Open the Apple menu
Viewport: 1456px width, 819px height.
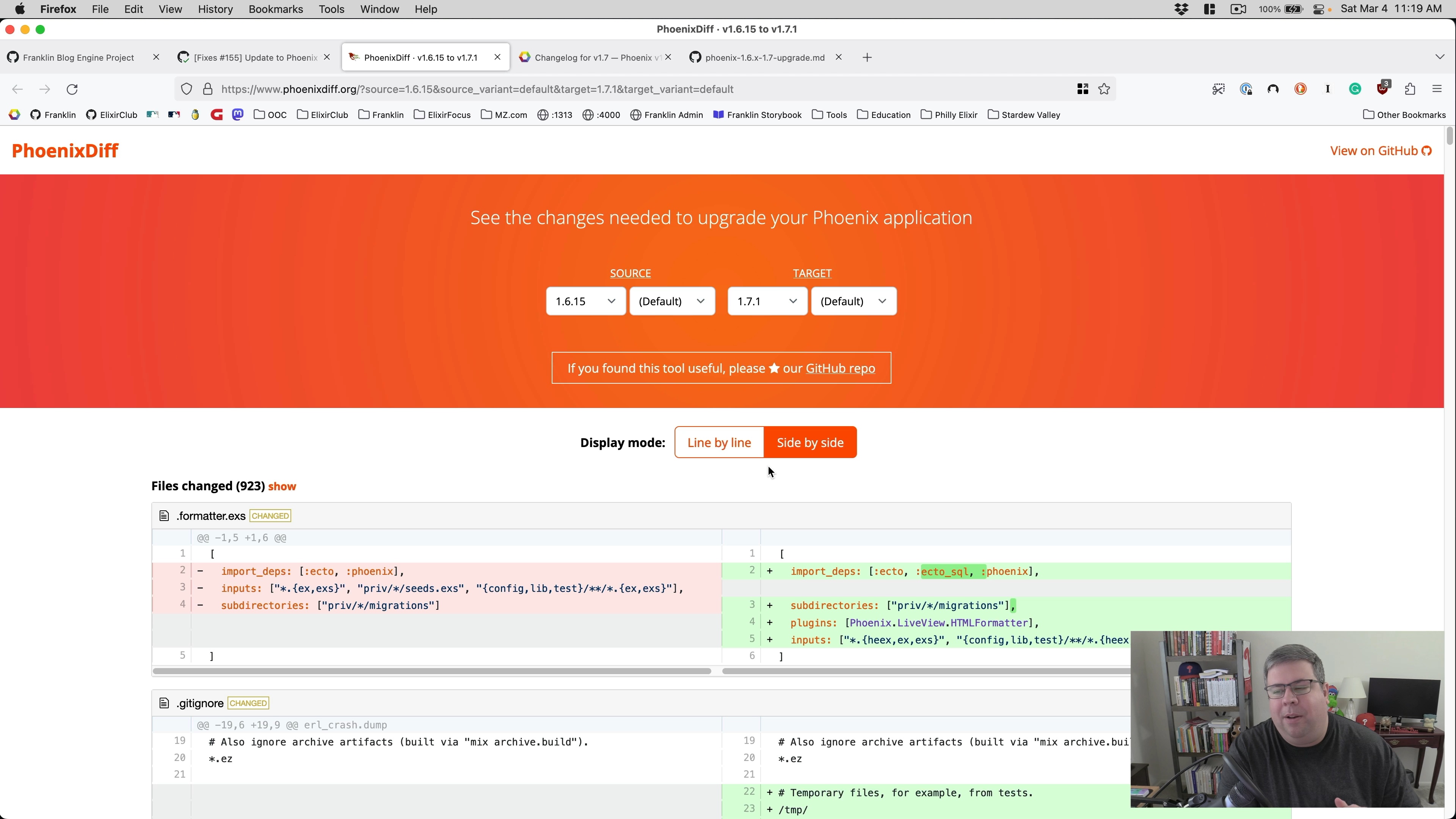click(x=20, y=9)
